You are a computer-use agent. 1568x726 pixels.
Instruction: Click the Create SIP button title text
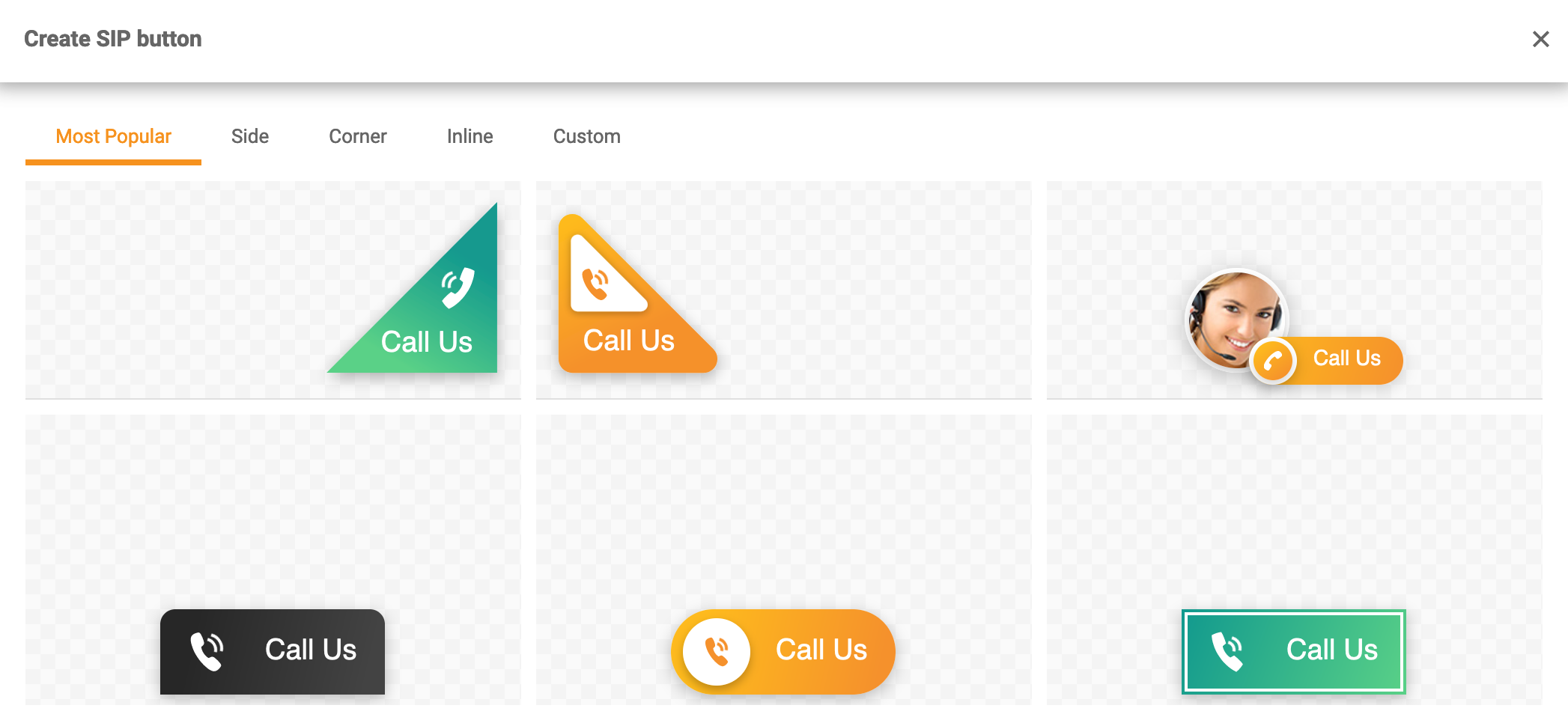click(113, 39)
